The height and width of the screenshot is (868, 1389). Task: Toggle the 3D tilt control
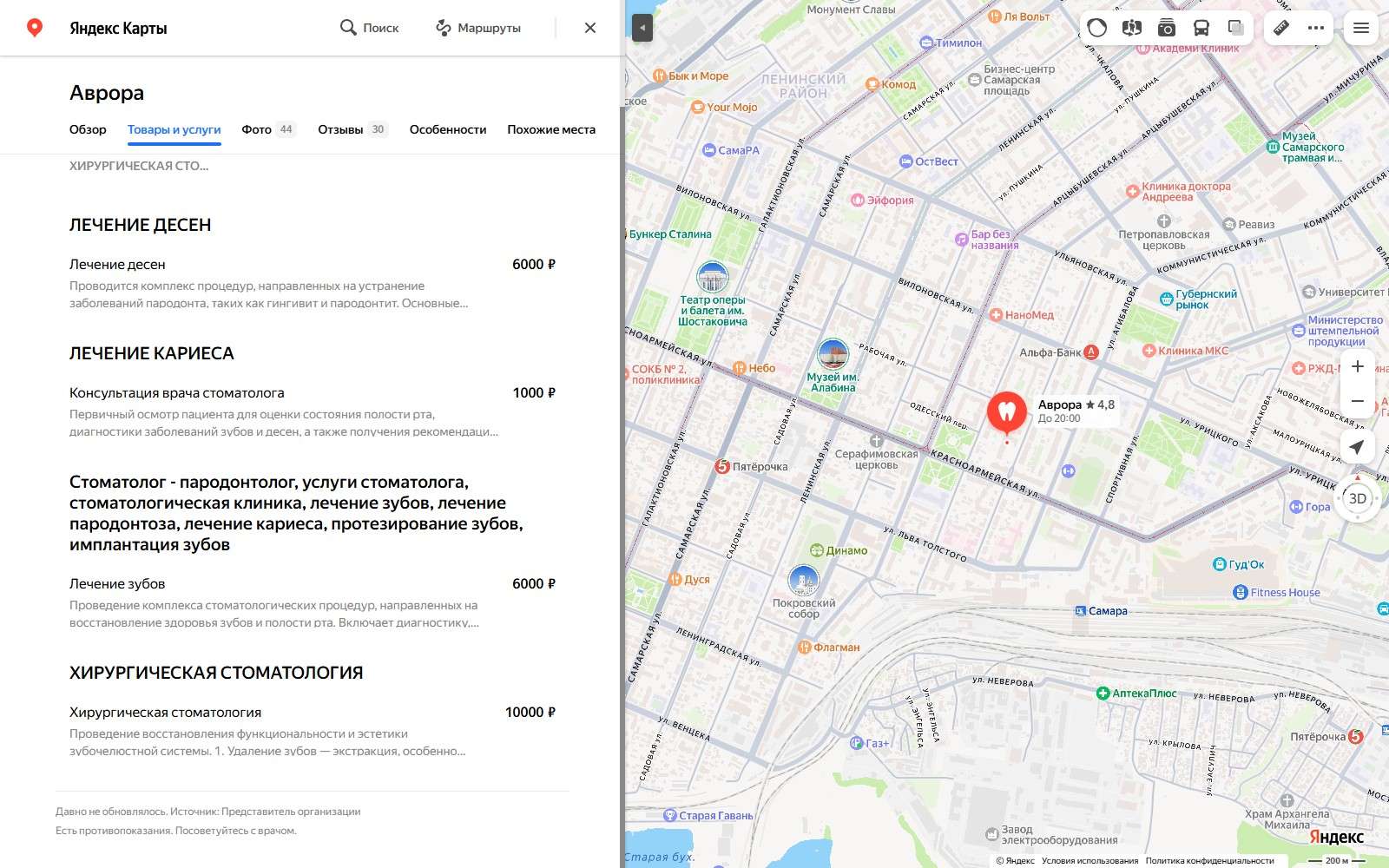1358,498
